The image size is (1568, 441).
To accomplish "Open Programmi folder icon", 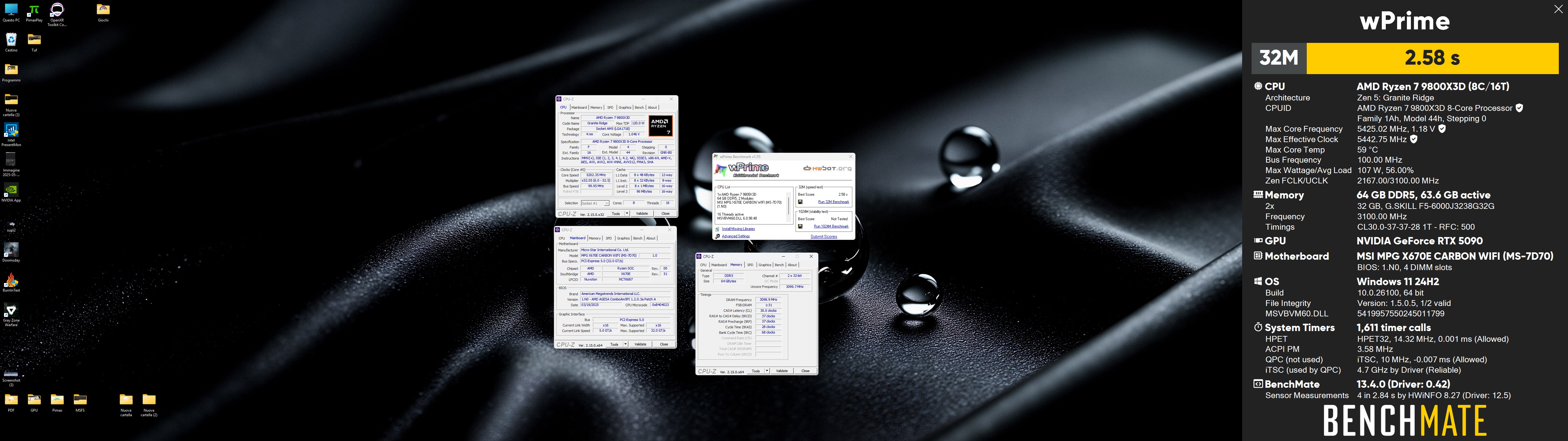I will tap(11, 72).
